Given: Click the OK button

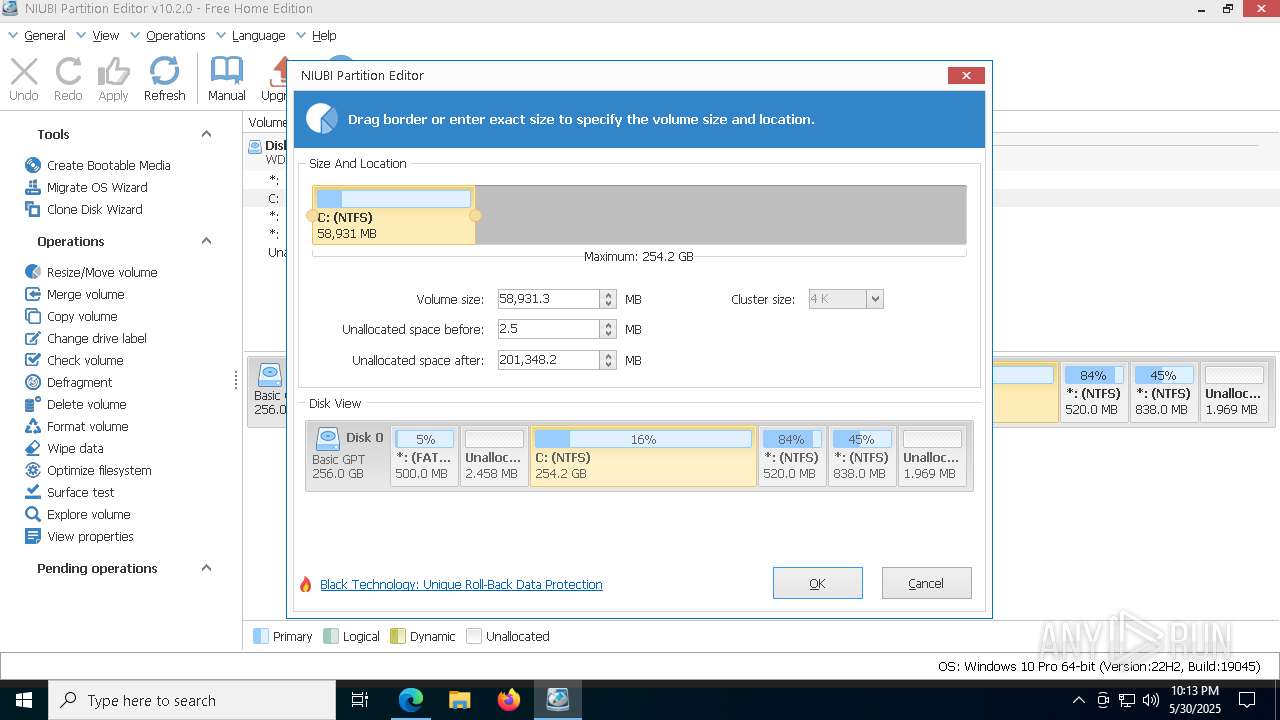Looking at the screenshot, I should click(x=817, y=583).
